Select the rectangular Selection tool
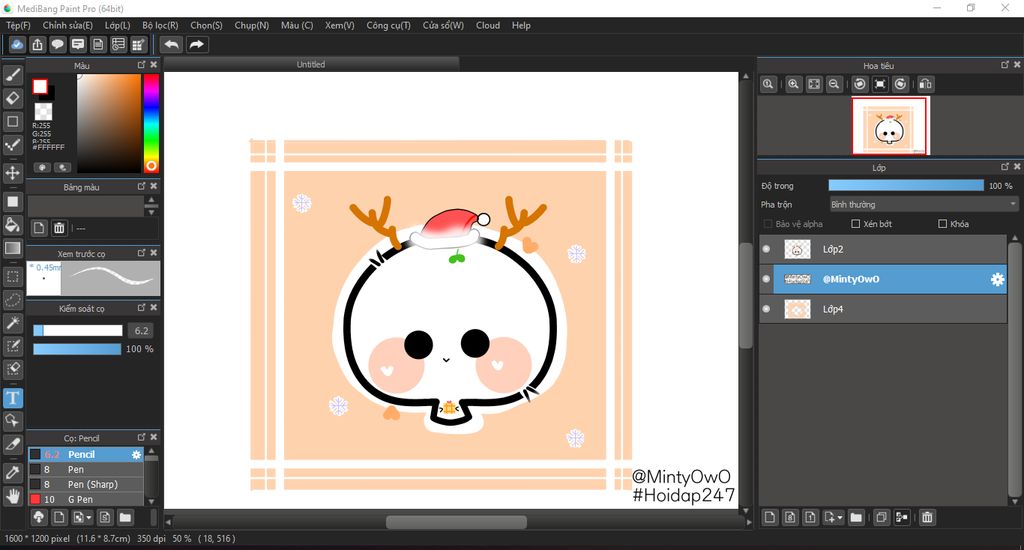 (12, 277)
